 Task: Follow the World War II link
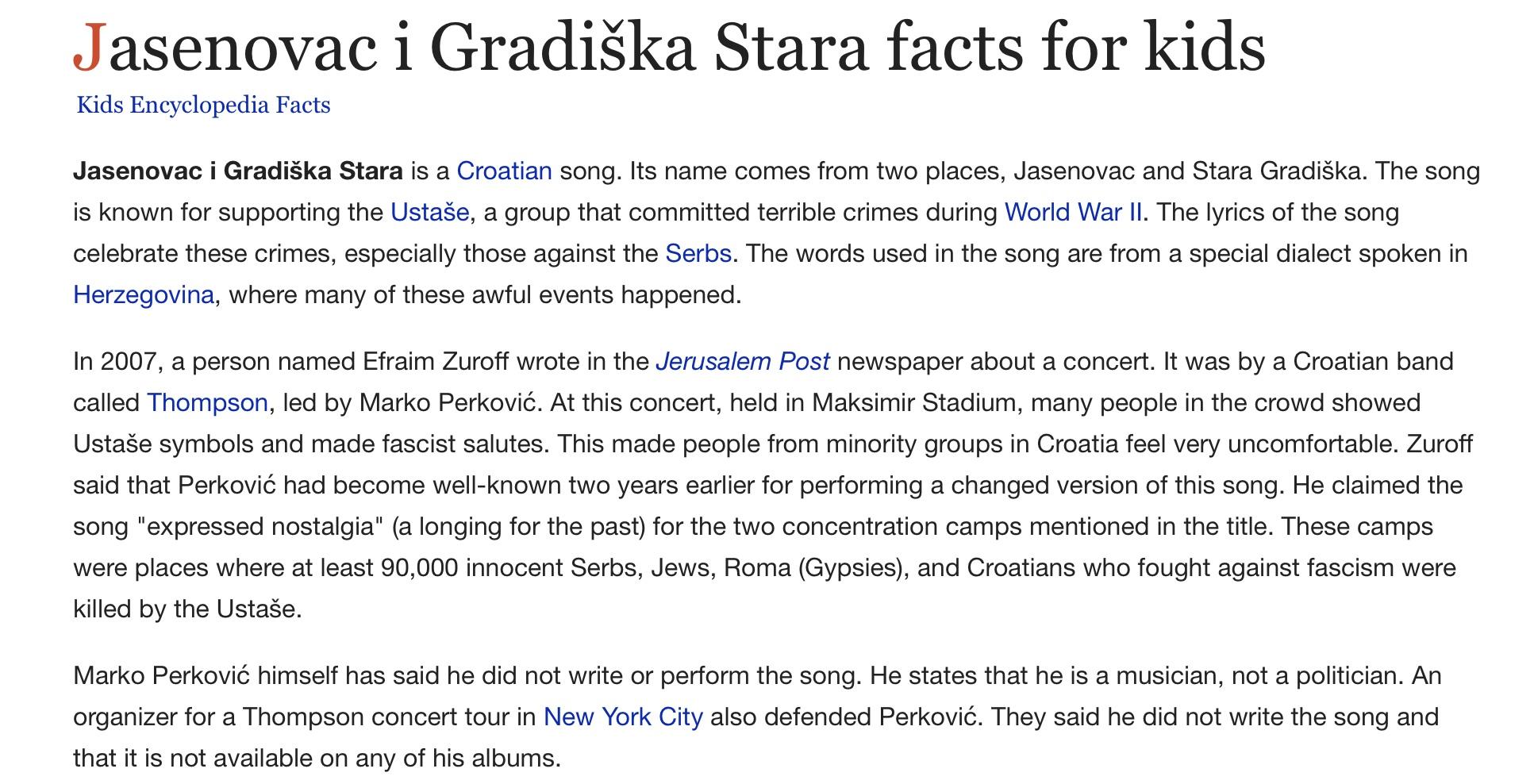click(1073, 213)
